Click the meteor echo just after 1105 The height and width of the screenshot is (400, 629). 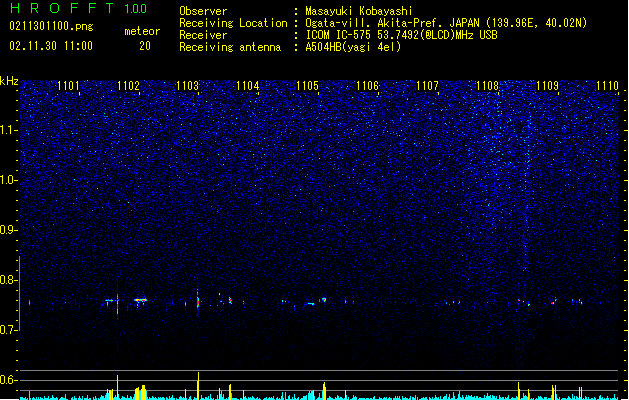click(x=324, y=299)
